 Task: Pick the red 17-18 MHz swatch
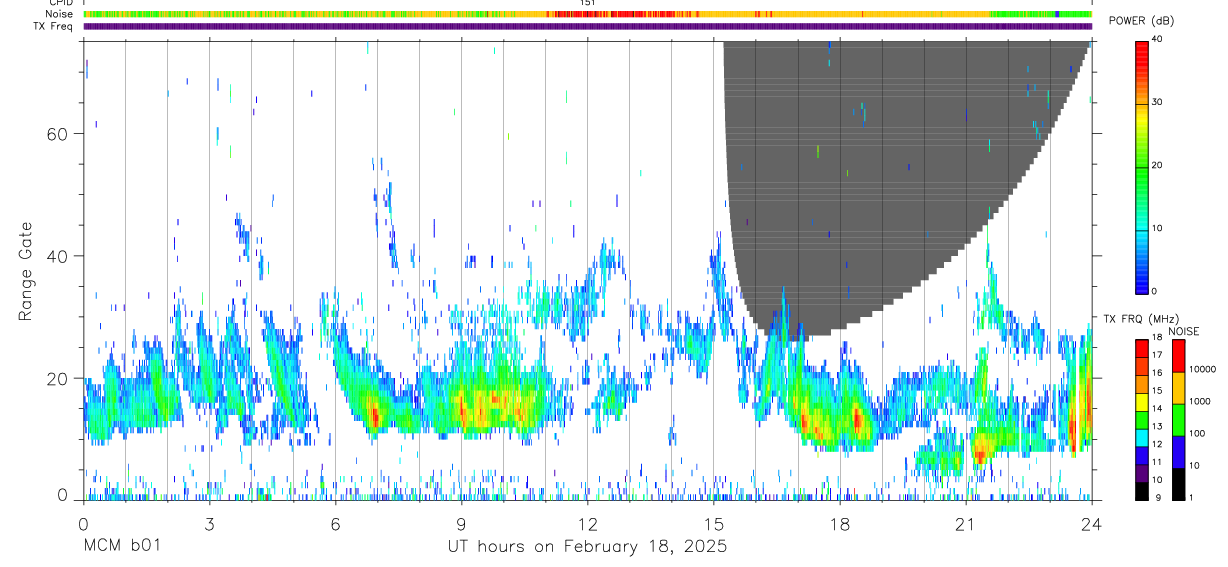click(x=1142, y=348)
